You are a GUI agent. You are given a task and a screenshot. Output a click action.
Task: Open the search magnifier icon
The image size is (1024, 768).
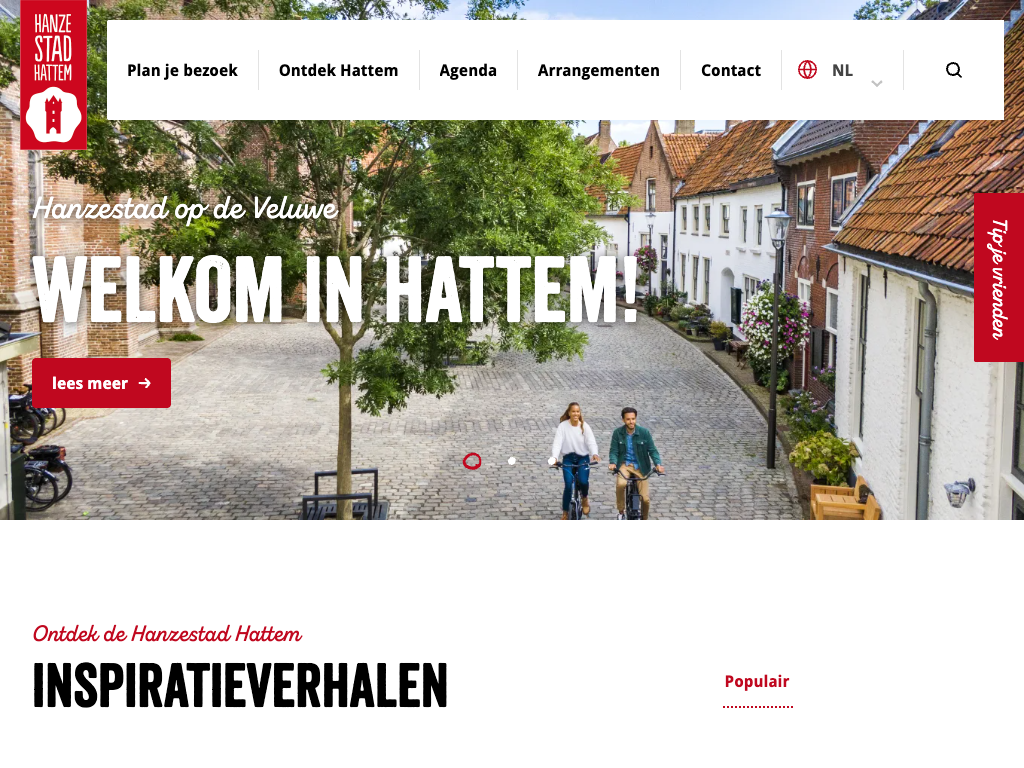coord(953,70)
